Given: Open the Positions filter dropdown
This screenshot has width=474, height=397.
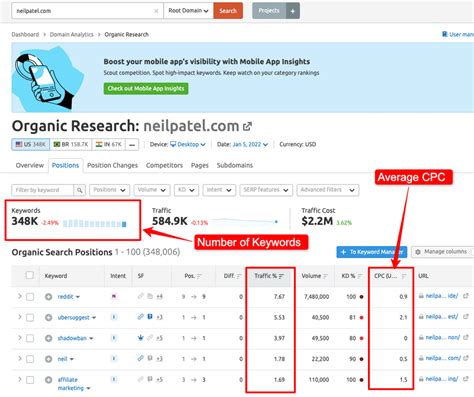Looking at the screenshot, I should coord(109,190).
